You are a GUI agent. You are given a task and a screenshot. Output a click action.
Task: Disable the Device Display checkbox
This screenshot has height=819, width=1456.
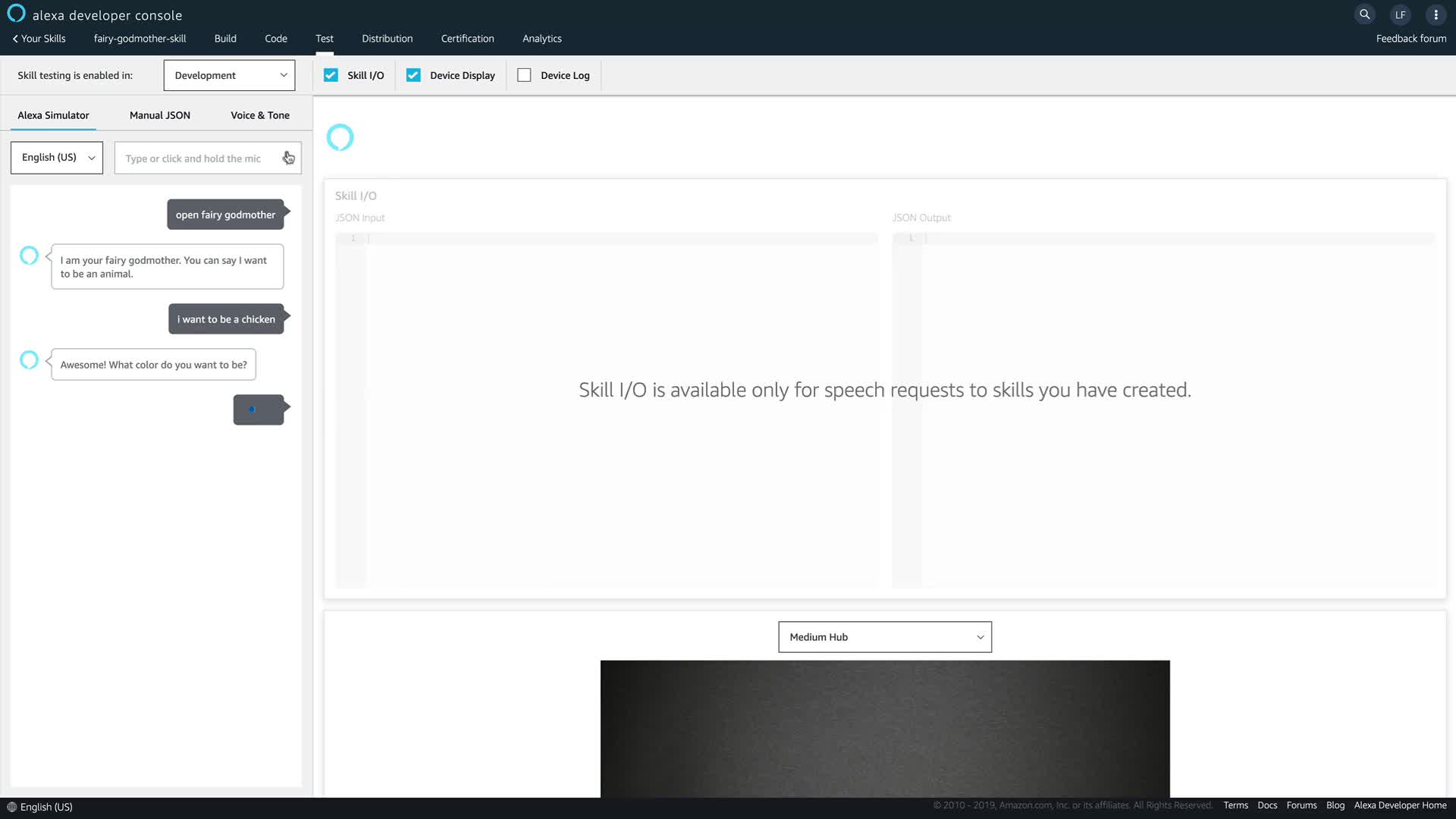coord(413,75)
